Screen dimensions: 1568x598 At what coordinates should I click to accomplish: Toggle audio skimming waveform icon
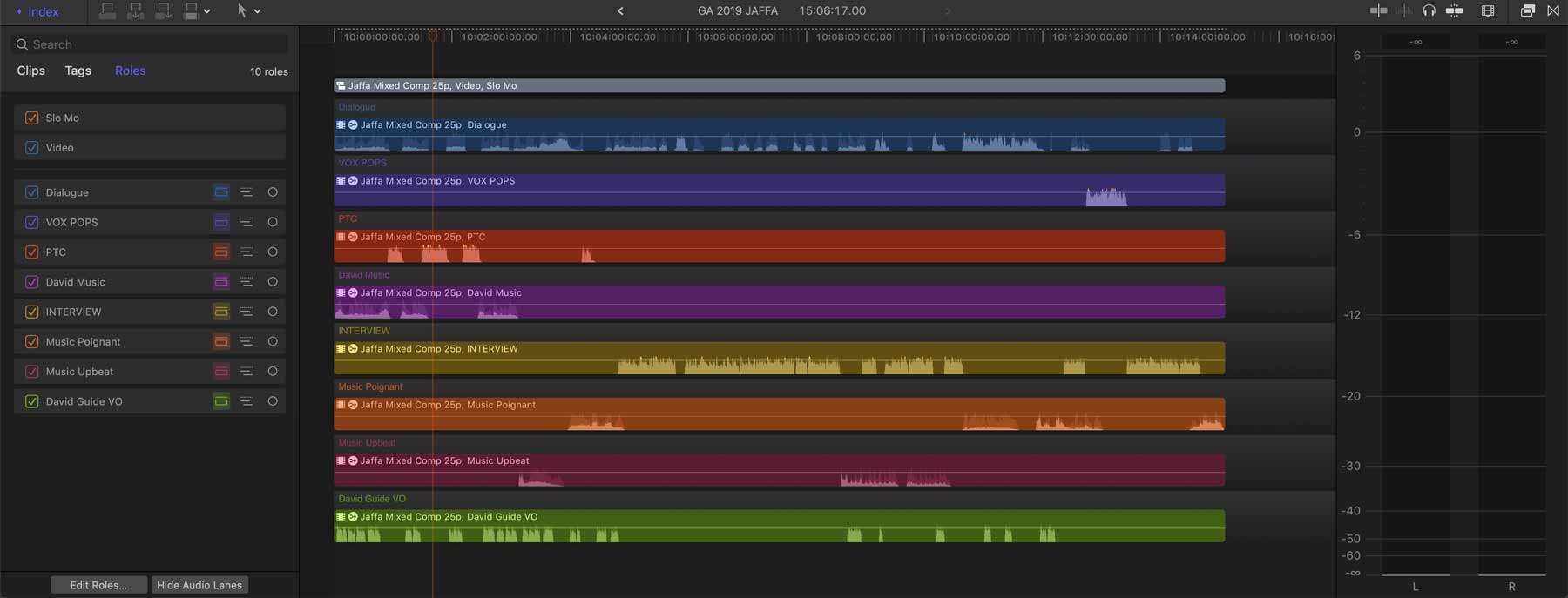coord(1403,10)
